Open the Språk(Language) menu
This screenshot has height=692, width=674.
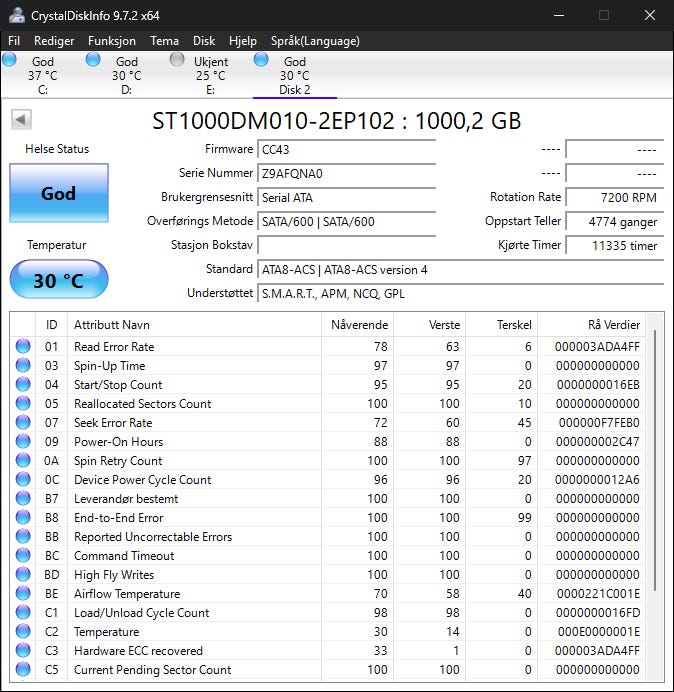pyautogui.click(x=314, y=41)
